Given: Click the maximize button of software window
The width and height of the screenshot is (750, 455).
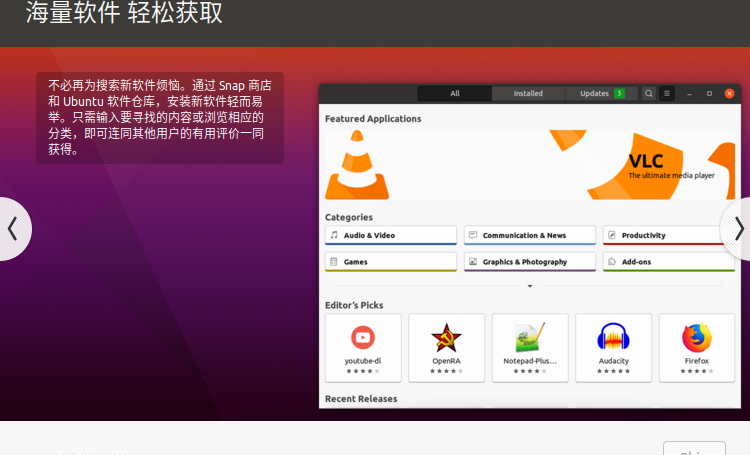Looking at the screenshot, I should pyautogui.click(x=709, y=93).
